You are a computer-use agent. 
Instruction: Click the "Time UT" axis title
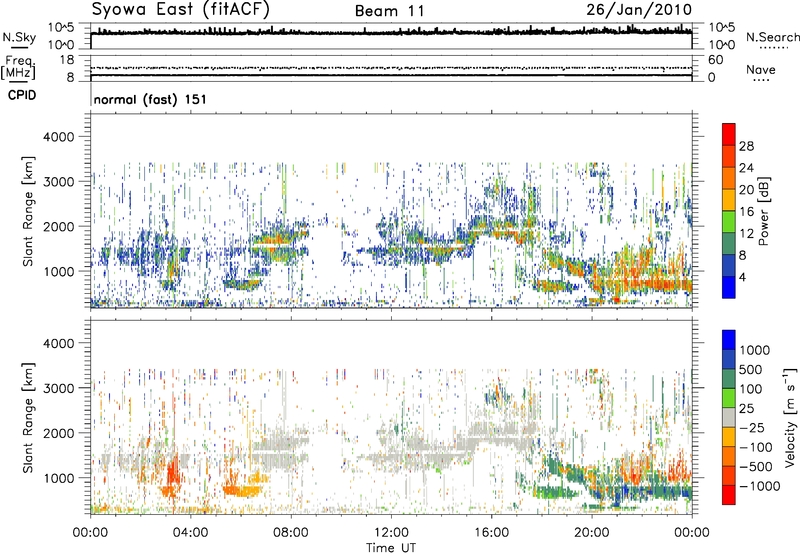tap(391, 548)
